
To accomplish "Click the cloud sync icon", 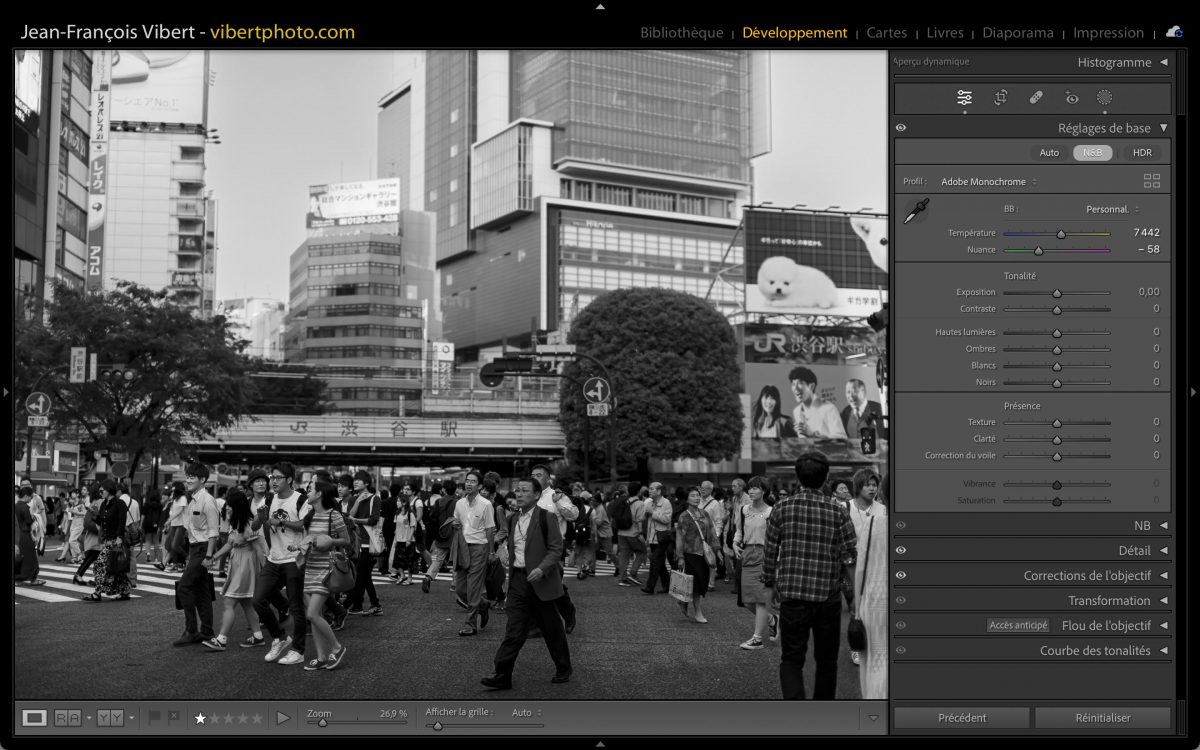I will pos(1173,32).
